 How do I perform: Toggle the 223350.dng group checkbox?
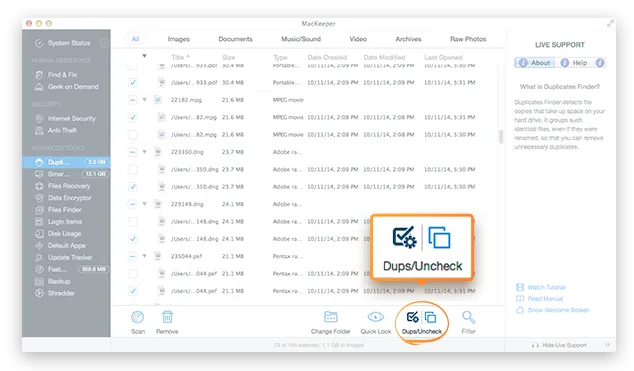pos(132,152)
